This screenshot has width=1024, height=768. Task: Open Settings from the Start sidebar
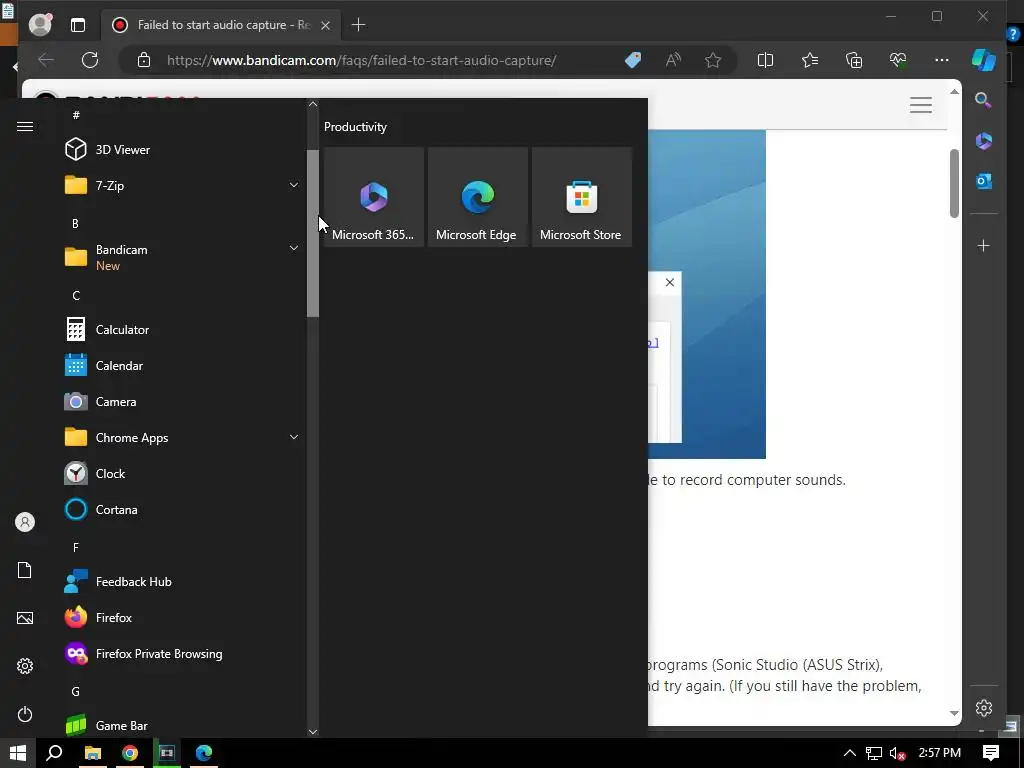(x=25, y=666)
